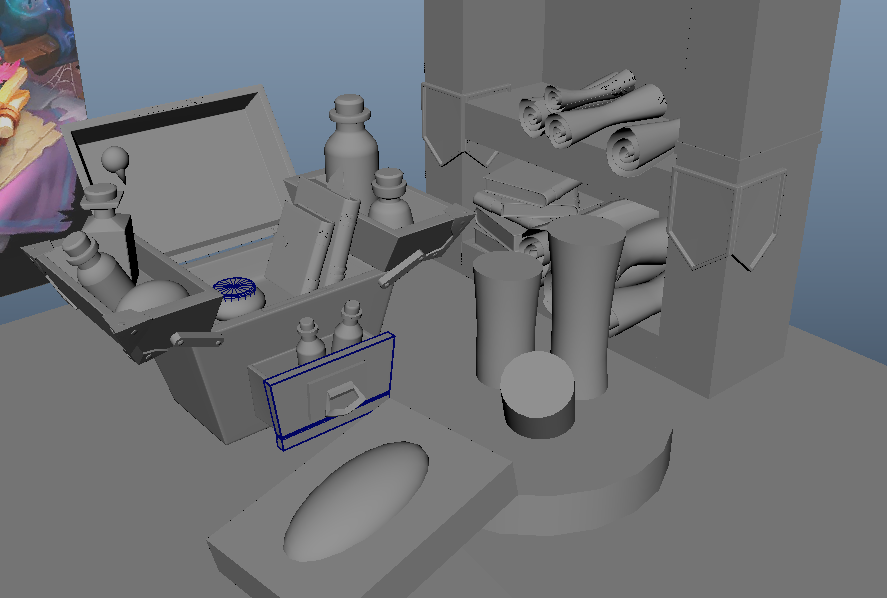The height and width of the screenshot is (598, 887).
Task: Select the small bottle in the right tray
Action: tap(390, 198)
